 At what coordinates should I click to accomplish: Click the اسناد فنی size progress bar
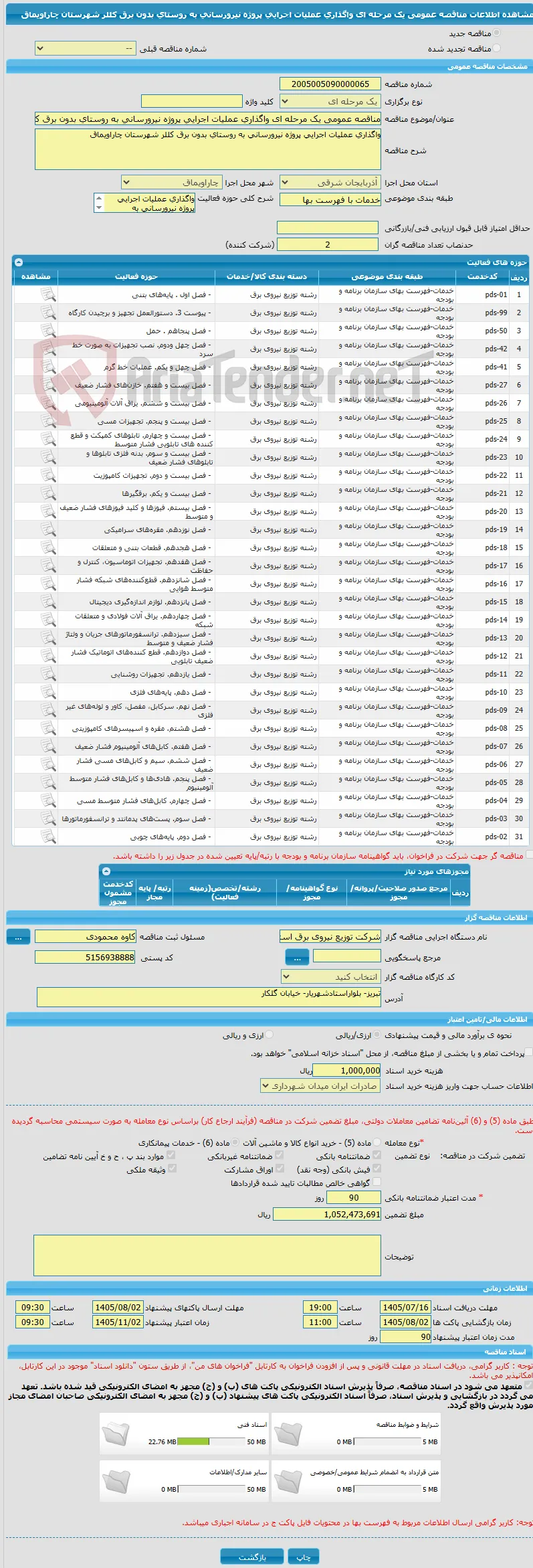212,1442
